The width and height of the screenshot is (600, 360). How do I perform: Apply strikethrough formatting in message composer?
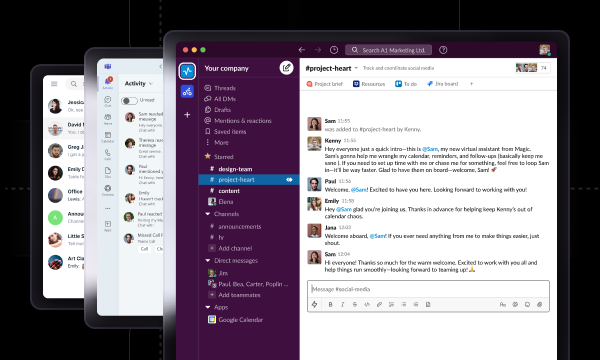(x=355, y=305)
